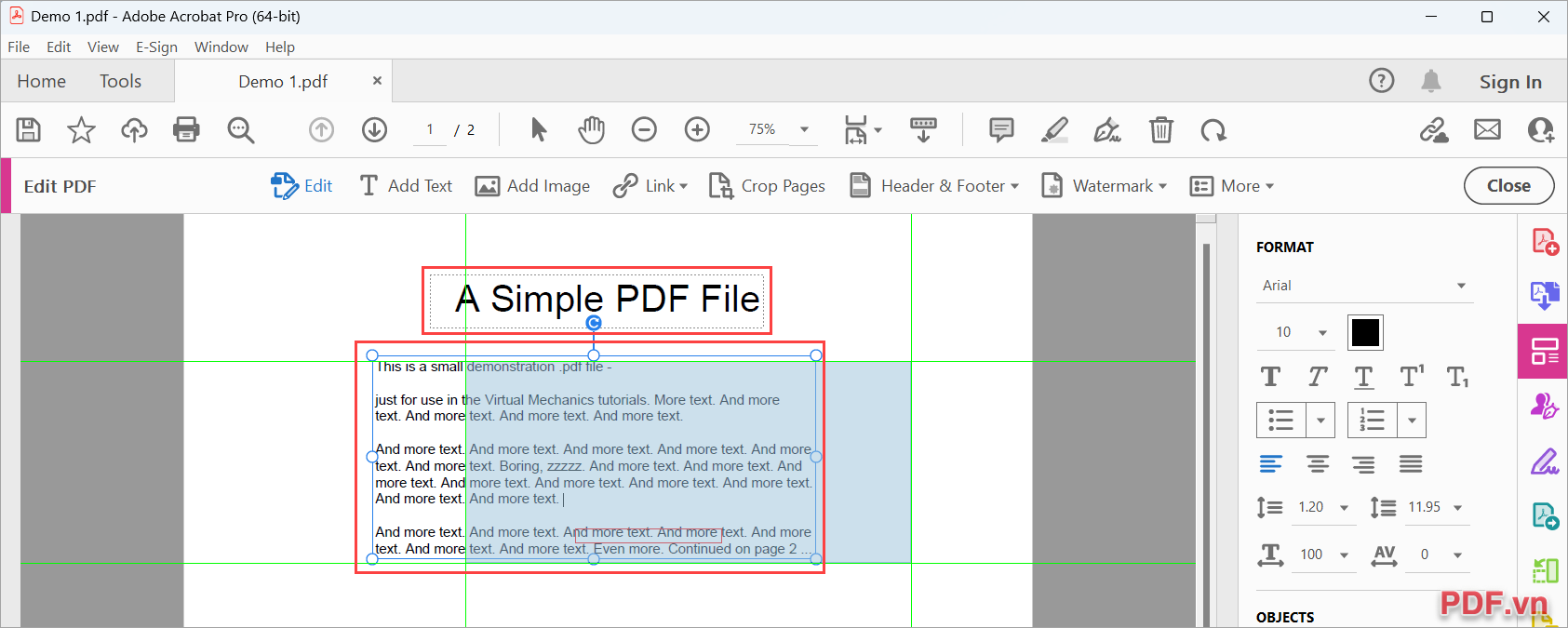Image resolution: width=1568 pixels, height=628 pixels.
Task: Open bulleted list style dropdown arrow
Action: tap(1320, 421)
